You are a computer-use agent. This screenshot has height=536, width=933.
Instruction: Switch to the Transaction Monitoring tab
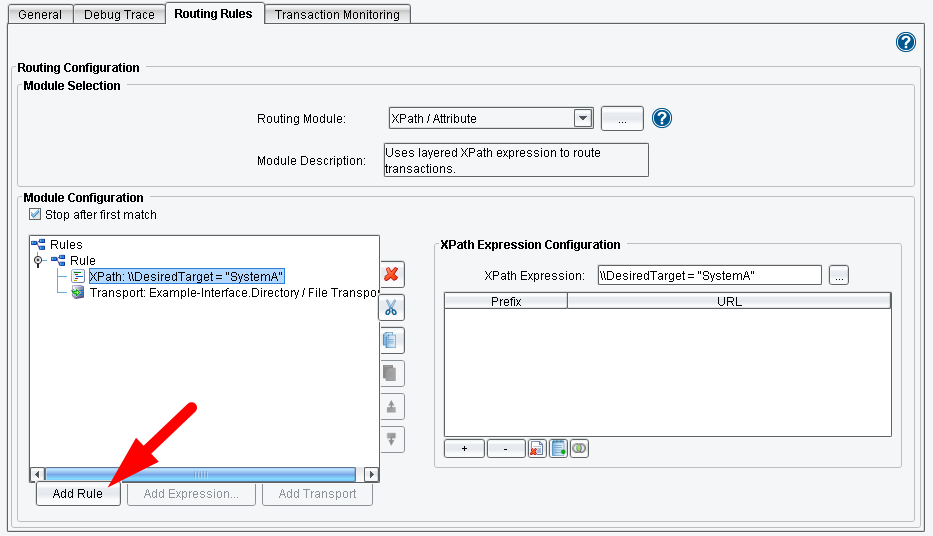(337, 14)
